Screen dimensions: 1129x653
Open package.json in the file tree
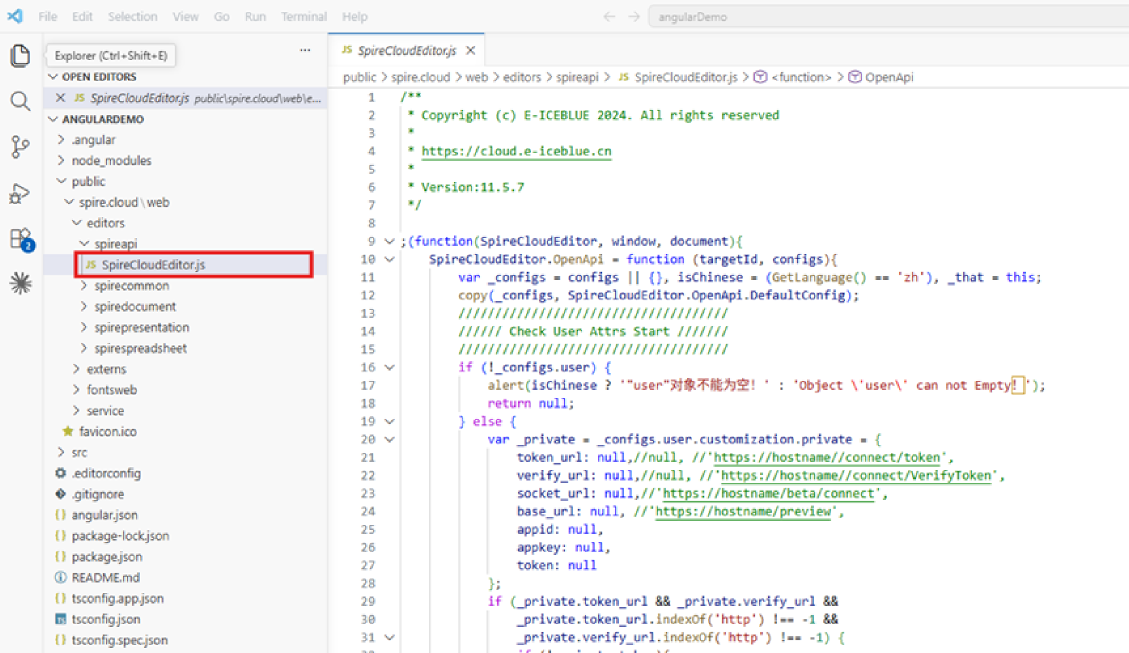107,557
